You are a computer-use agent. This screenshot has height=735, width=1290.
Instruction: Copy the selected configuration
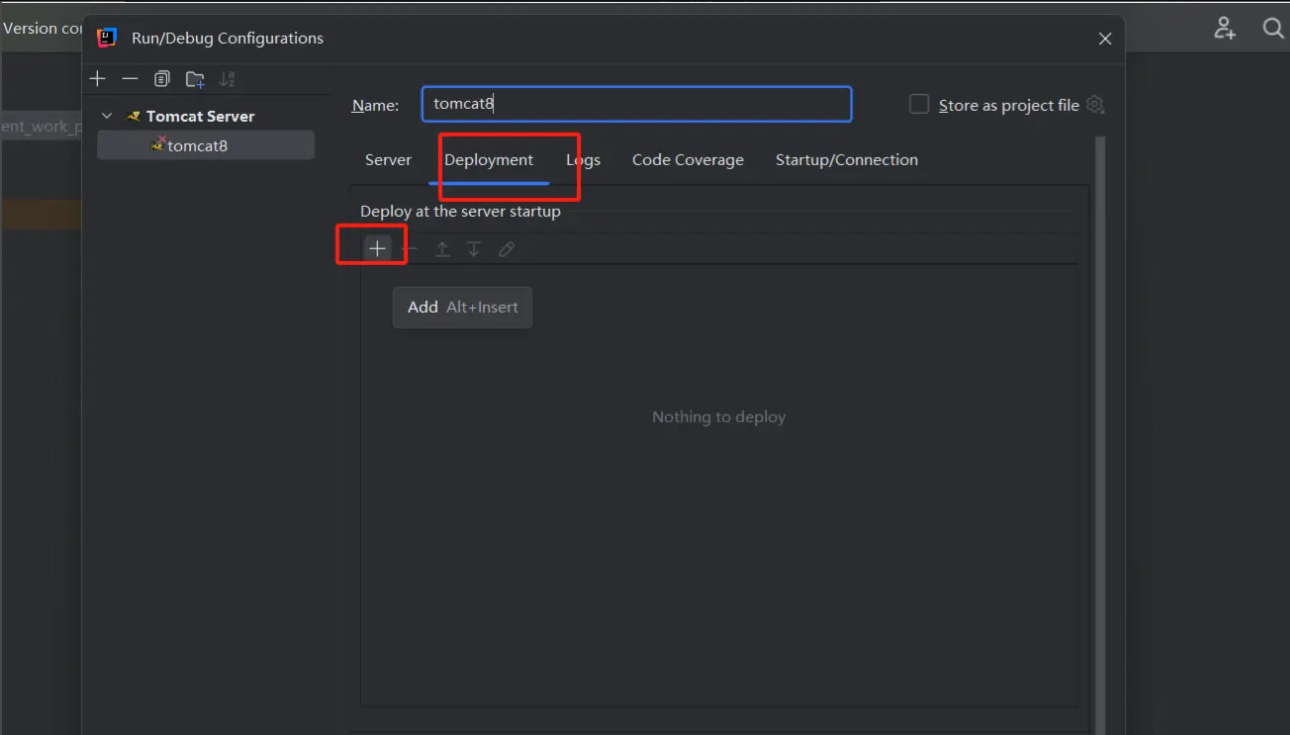pos(162,79)
